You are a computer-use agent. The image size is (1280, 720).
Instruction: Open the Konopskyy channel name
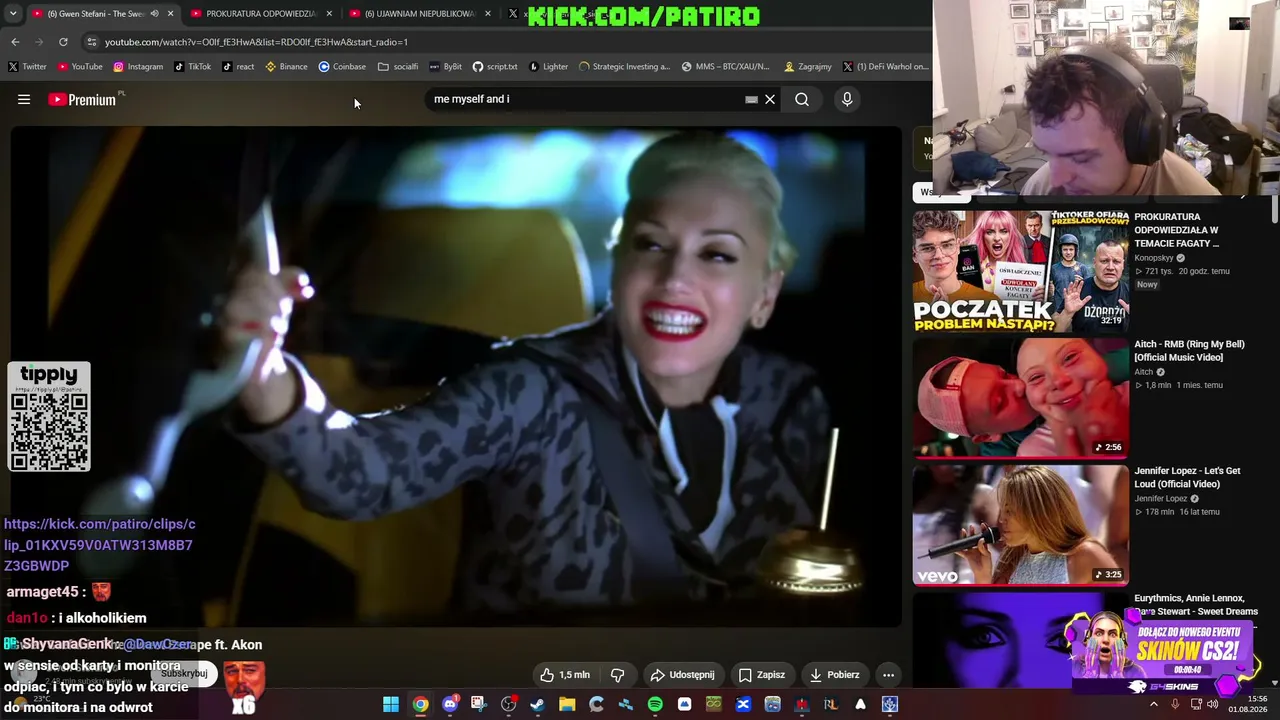tap(1154, 258)
